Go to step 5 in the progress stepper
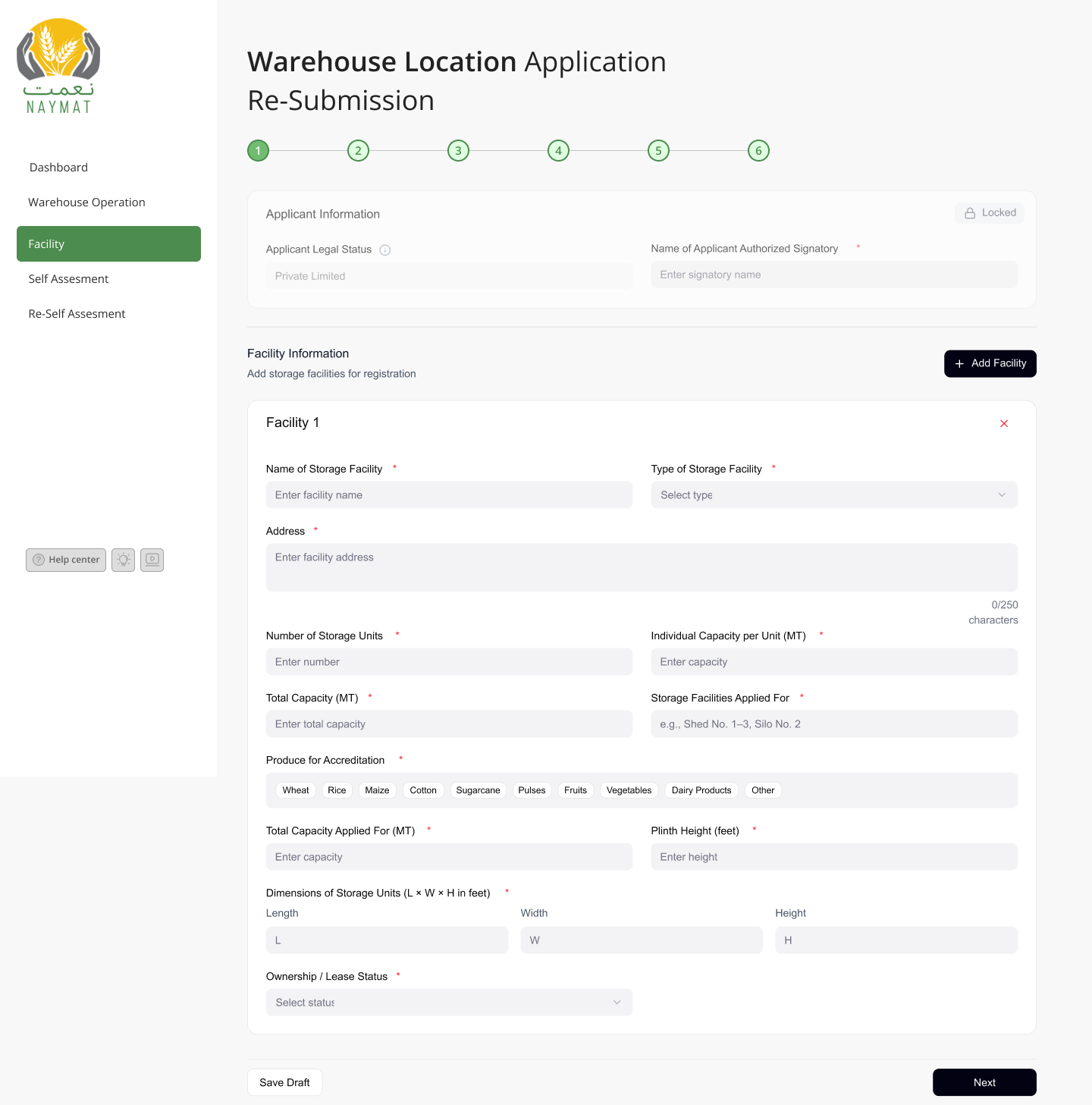Screen dimensions: 1092x1105 pos(658,151)
